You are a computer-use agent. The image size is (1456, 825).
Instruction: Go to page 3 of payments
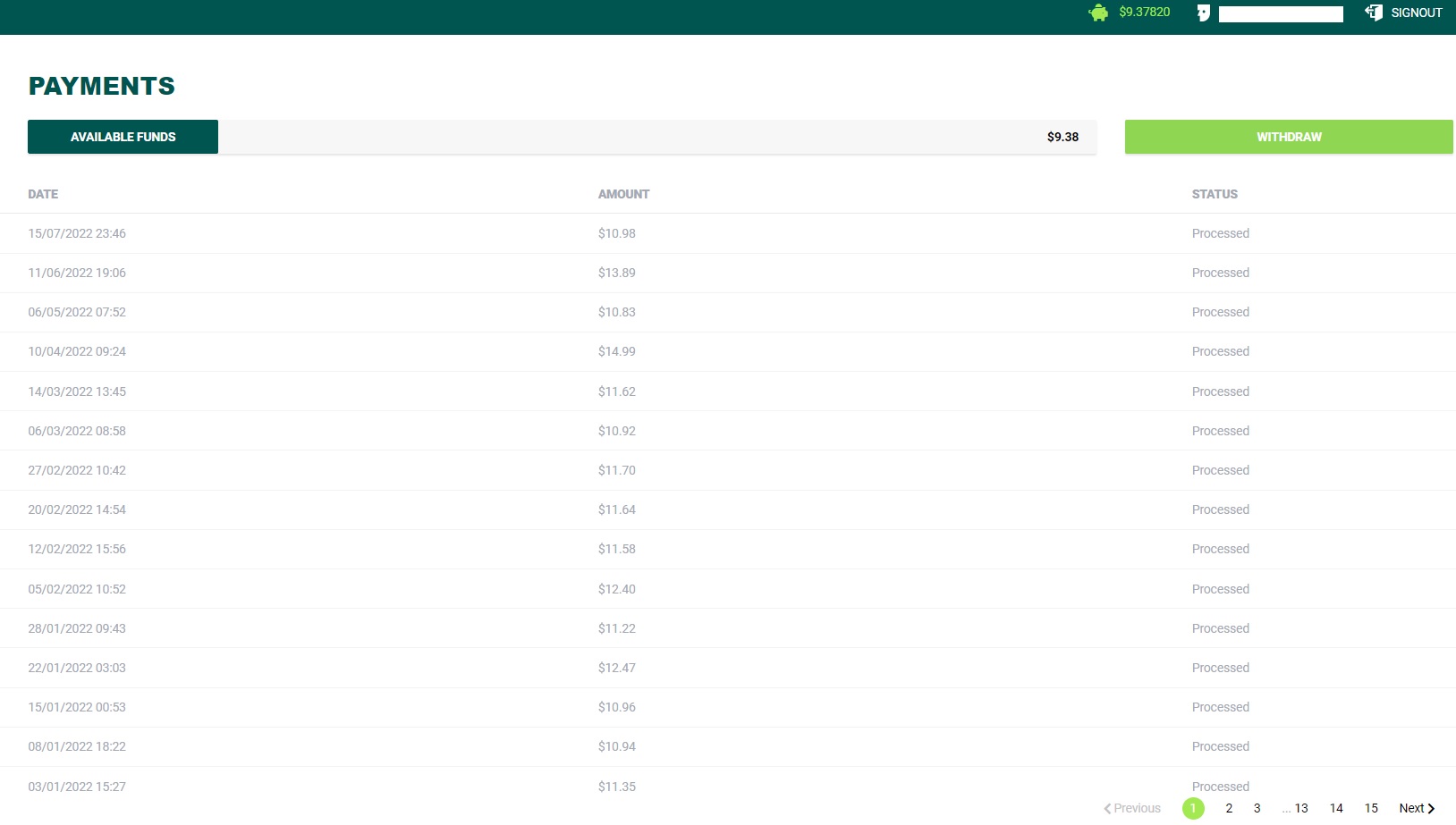[1257, 808]
